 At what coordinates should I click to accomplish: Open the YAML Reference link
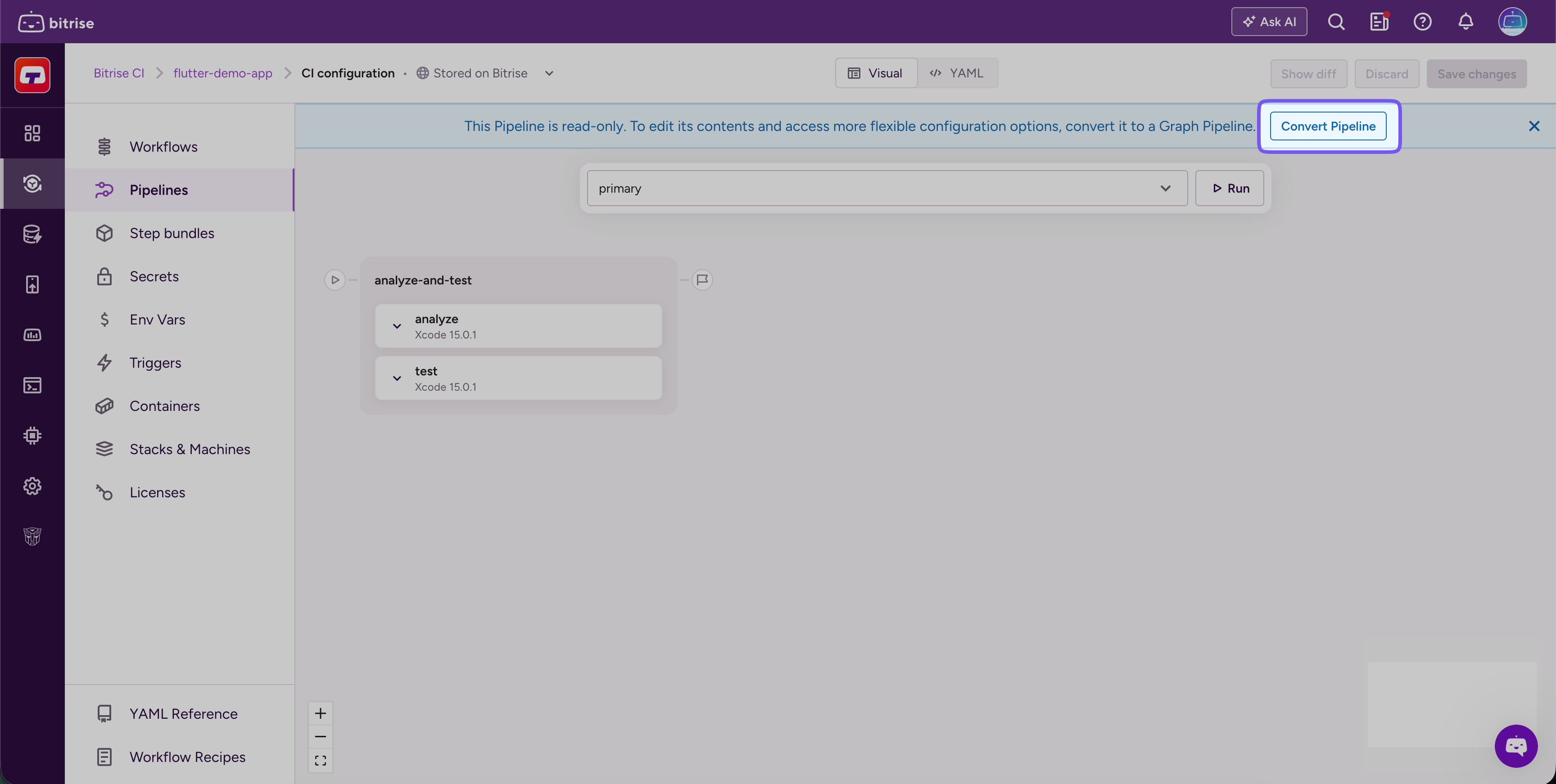(x=179, y=714)
